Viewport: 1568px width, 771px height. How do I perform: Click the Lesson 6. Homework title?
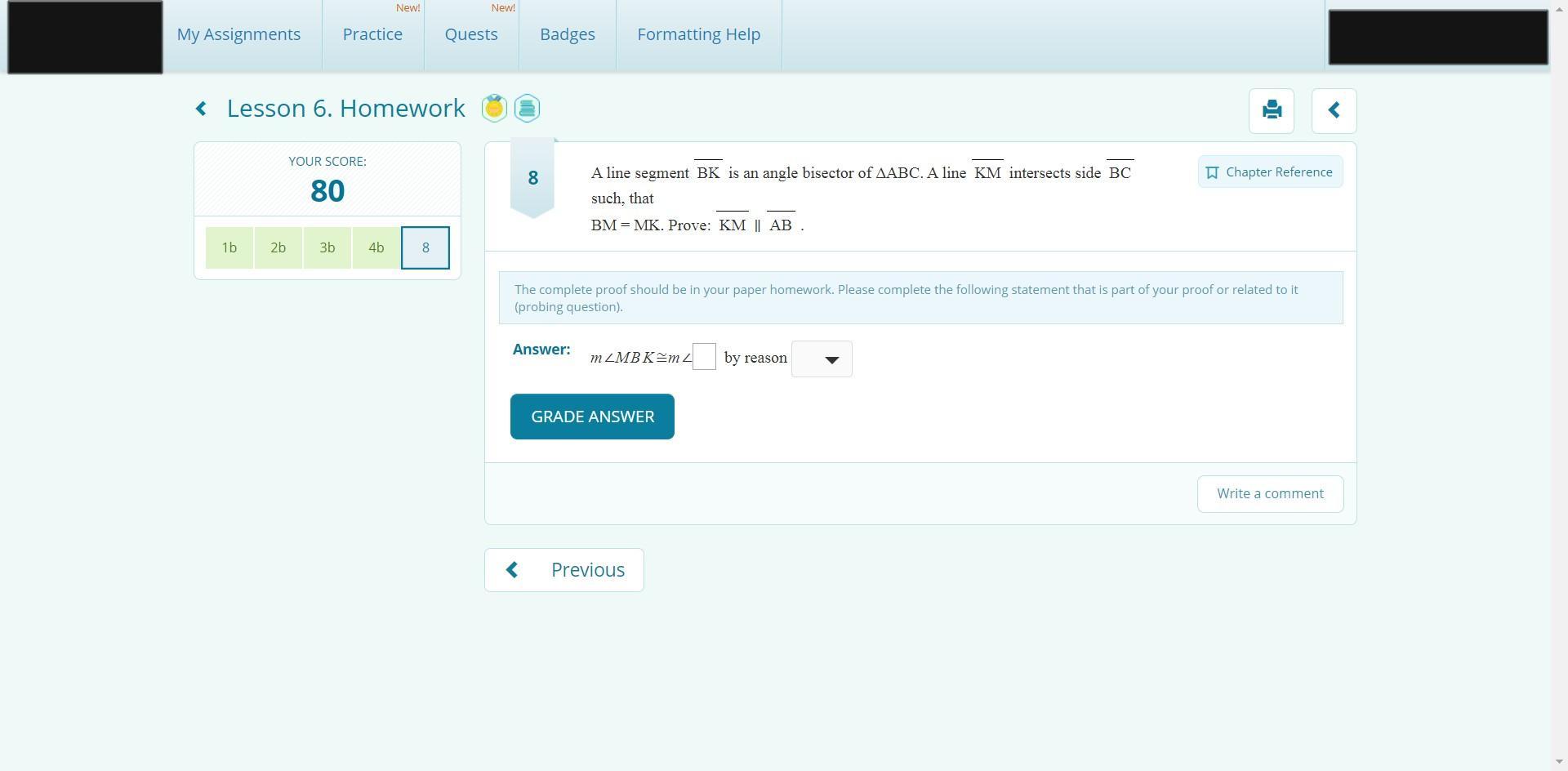[346, 109]
